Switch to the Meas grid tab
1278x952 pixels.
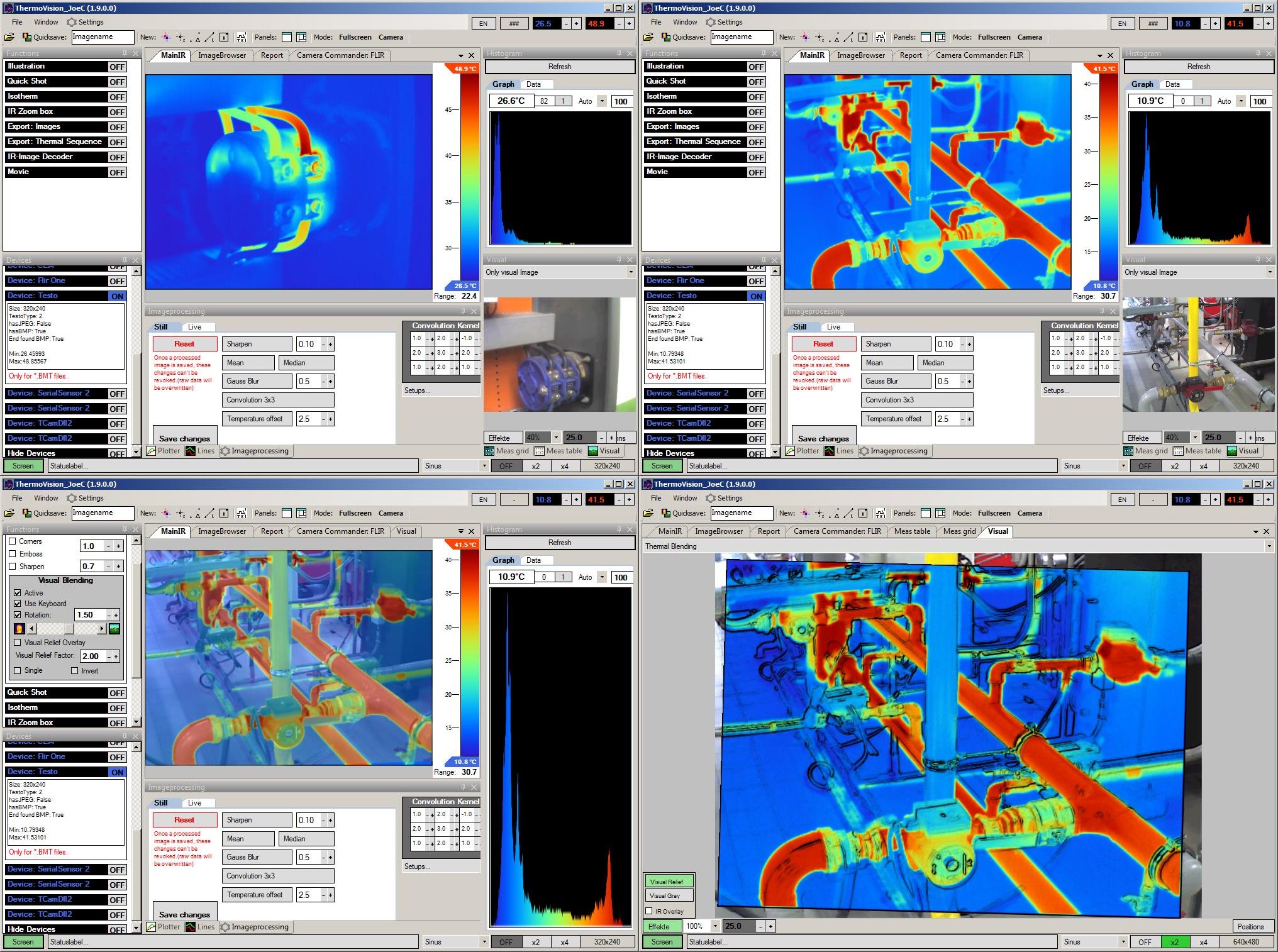coord(959,531)
